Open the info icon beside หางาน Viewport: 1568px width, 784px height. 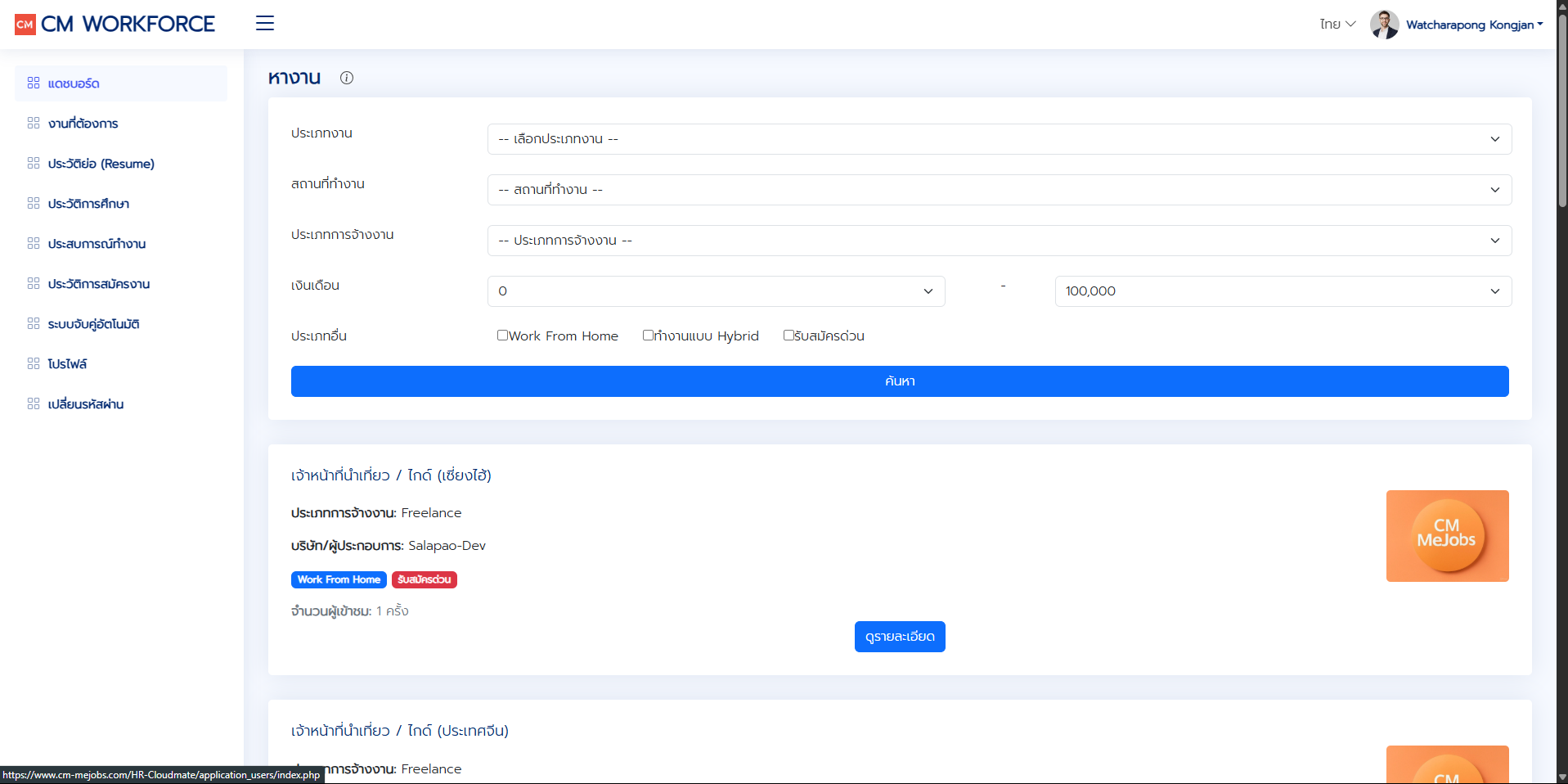pos(347,78)
